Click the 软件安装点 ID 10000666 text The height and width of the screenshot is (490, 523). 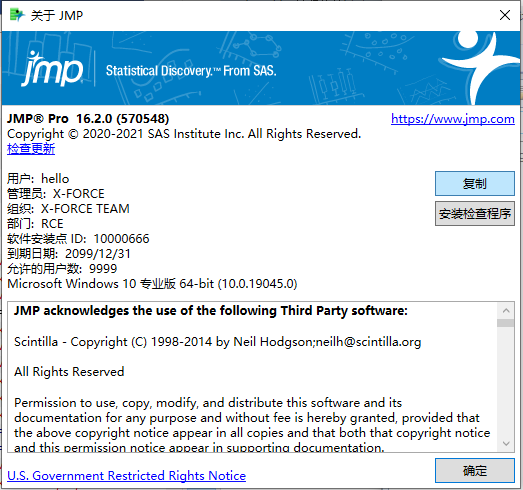click(x=78, y=239)
